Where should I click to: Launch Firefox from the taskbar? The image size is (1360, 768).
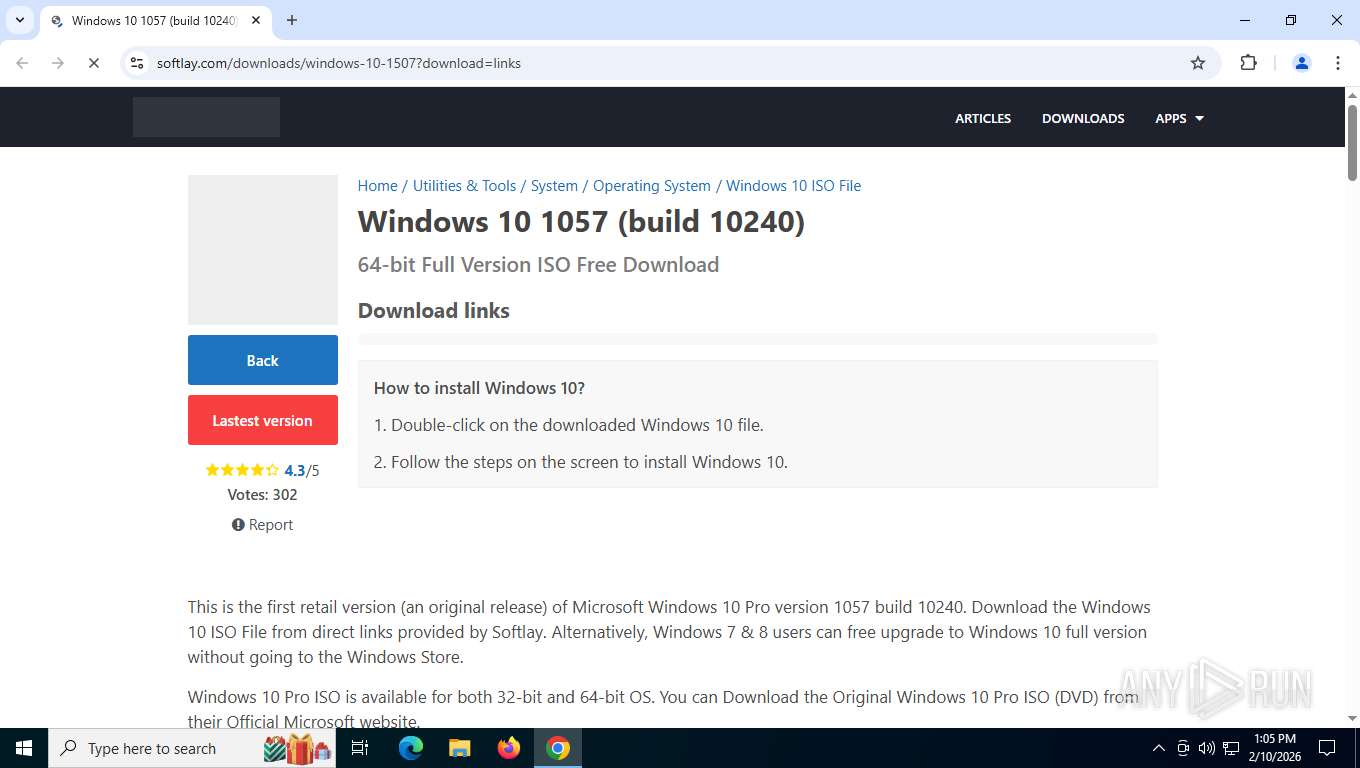pyautogui.click(x=509, y=748)
